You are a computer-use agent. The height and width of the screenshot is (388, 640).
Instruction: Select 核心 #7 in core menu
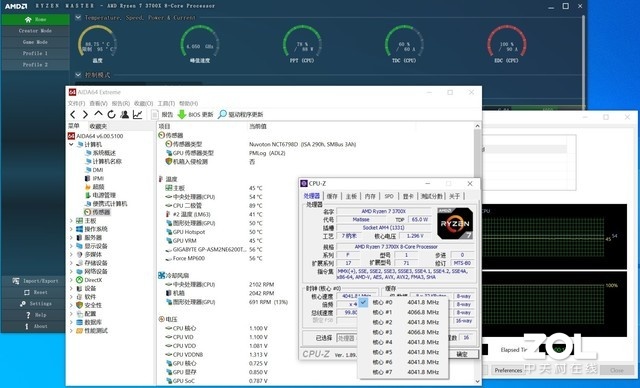pyautogui.click(x=403, y=372)
